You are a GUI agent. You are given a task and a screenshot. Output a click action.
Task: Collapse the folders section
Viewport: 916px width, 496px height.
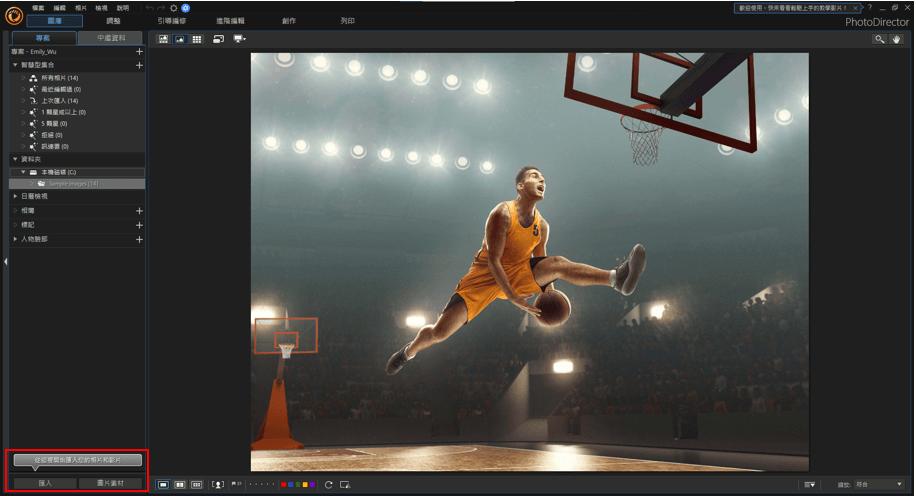tap(15, 159)
